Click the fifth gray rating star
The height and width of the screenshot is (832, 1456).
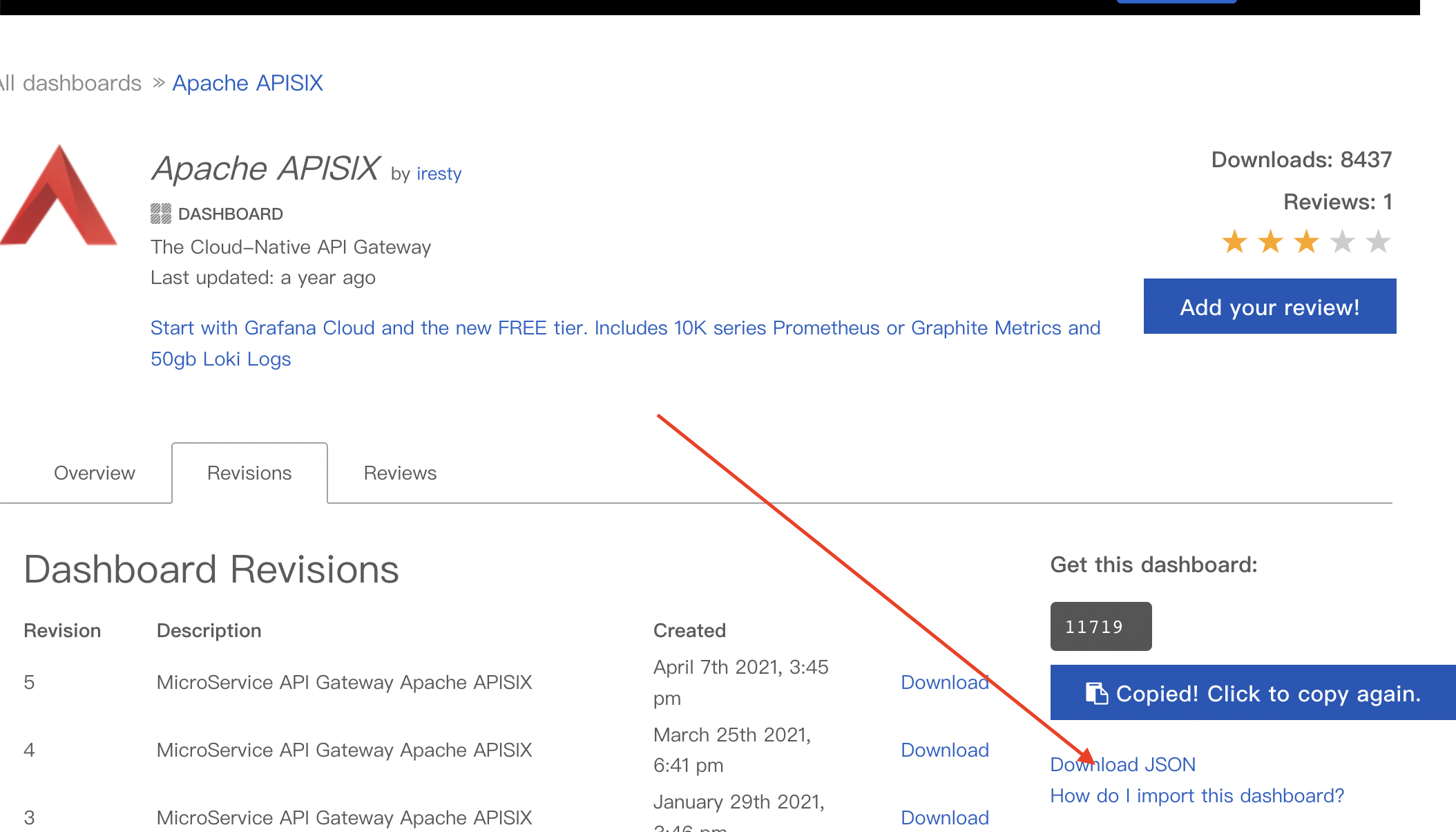click(x=1378, y=242)
